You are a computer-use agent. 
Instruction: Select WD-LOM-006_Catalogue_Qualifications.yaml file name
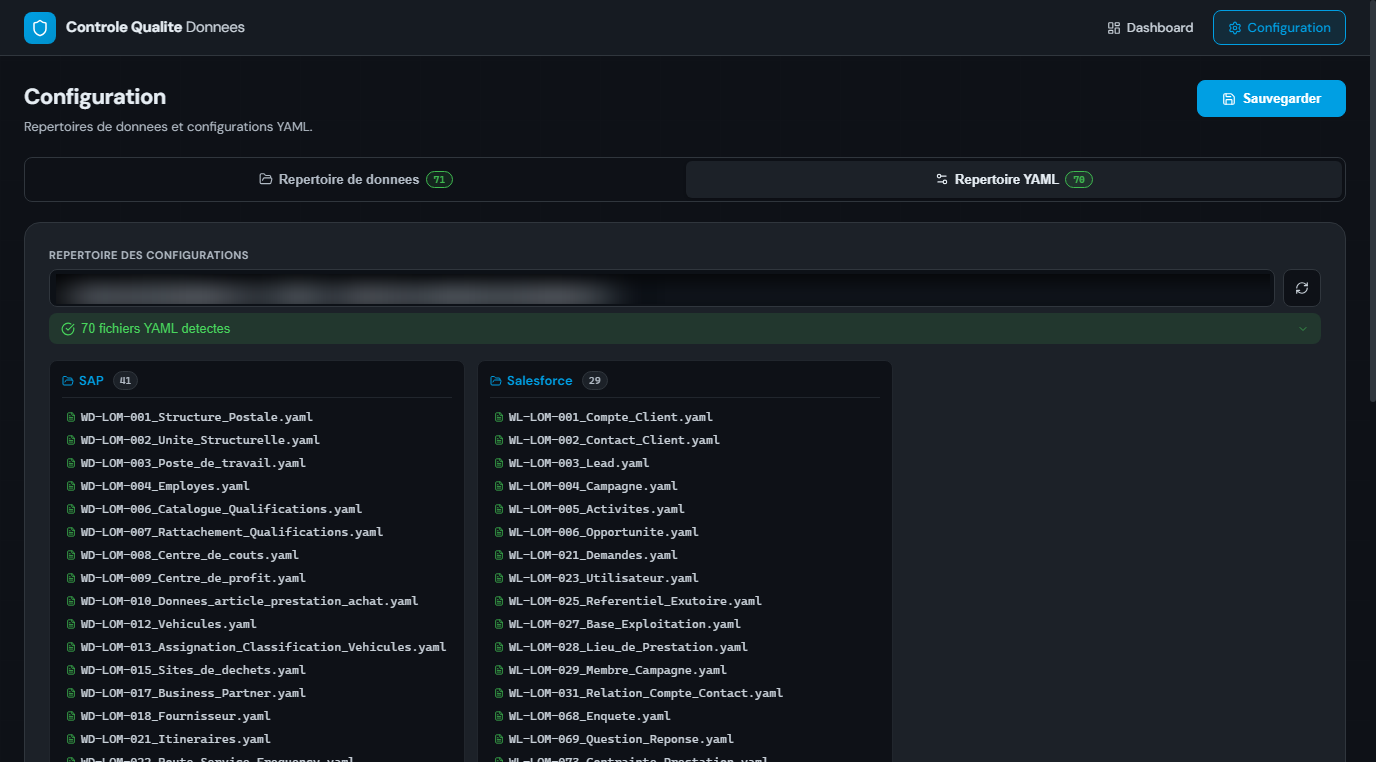click(x=221, y=509)
